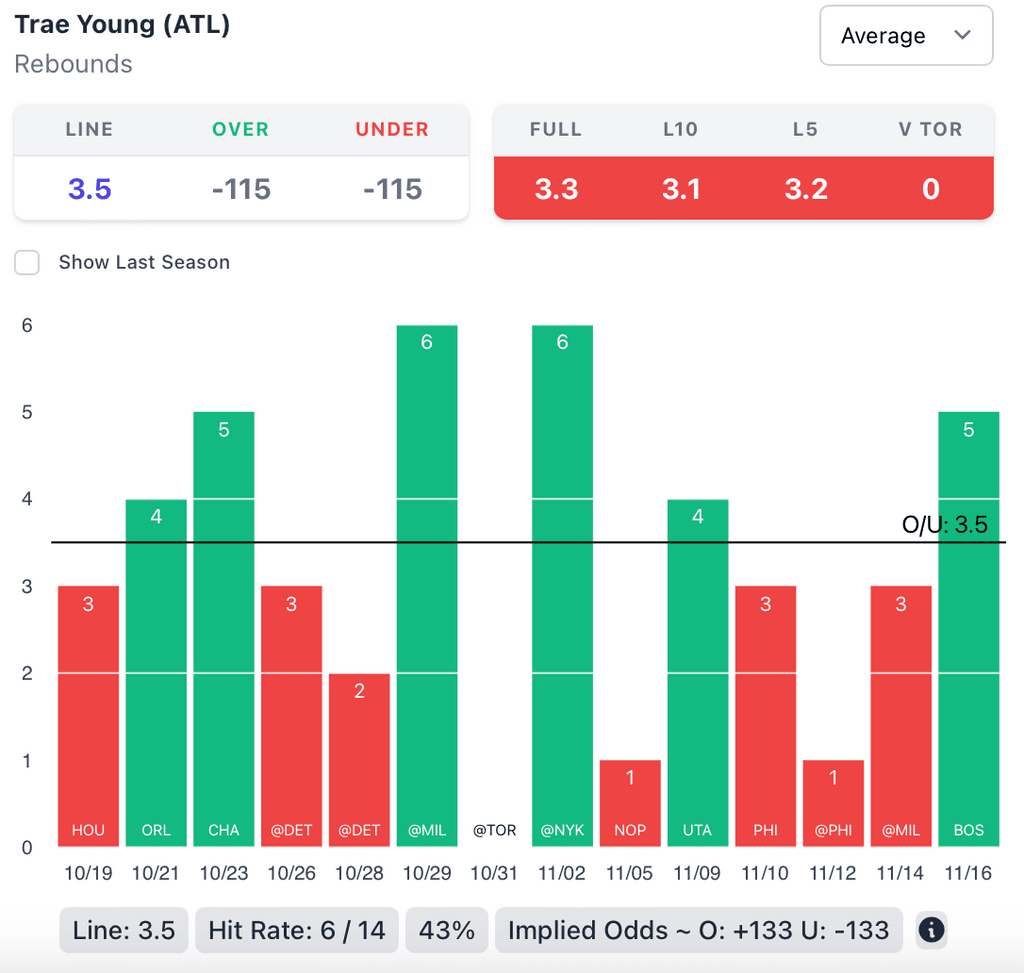The image size is (1024, 973).
Task: Click the LINE column header
Action: click(x=89, y=129)
